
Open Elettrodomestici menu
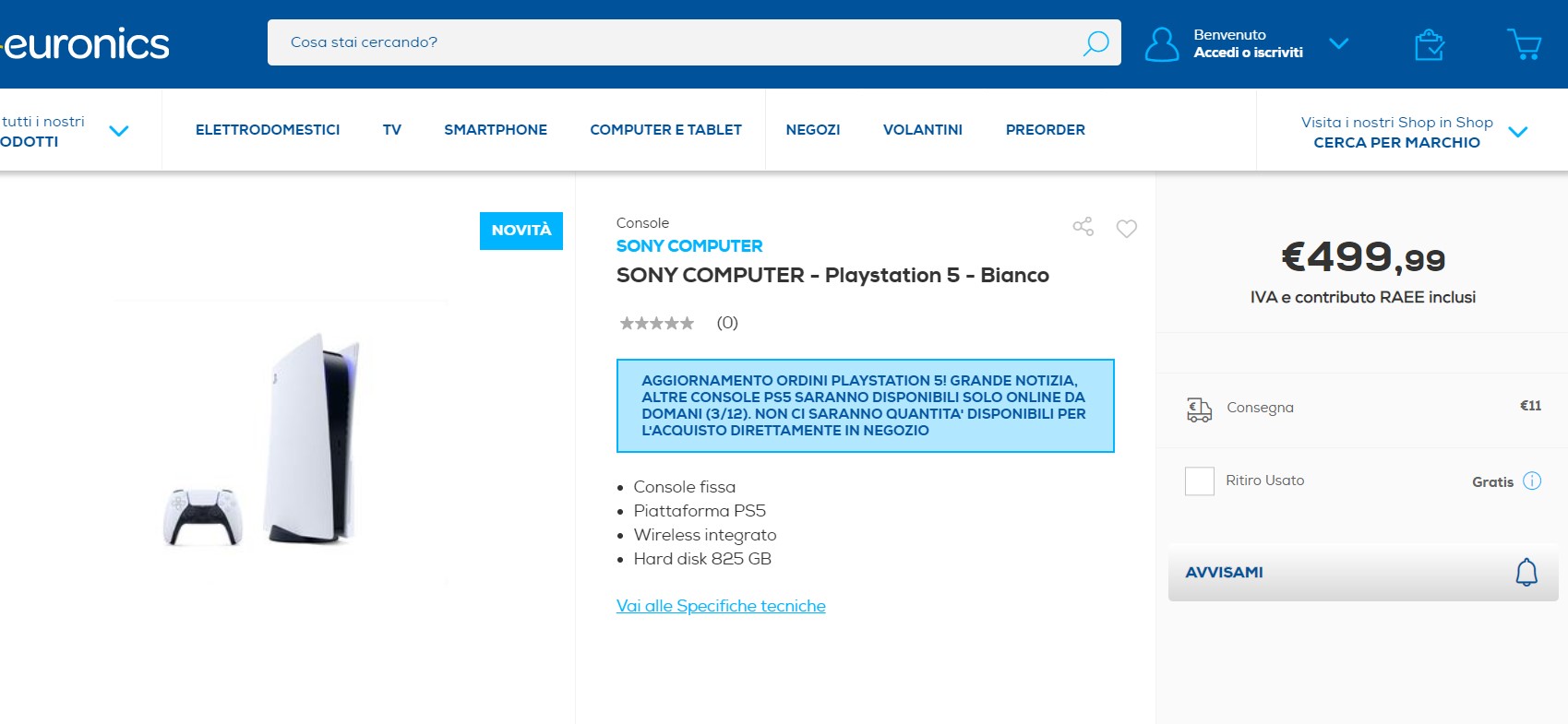click(x=268, y=130)
